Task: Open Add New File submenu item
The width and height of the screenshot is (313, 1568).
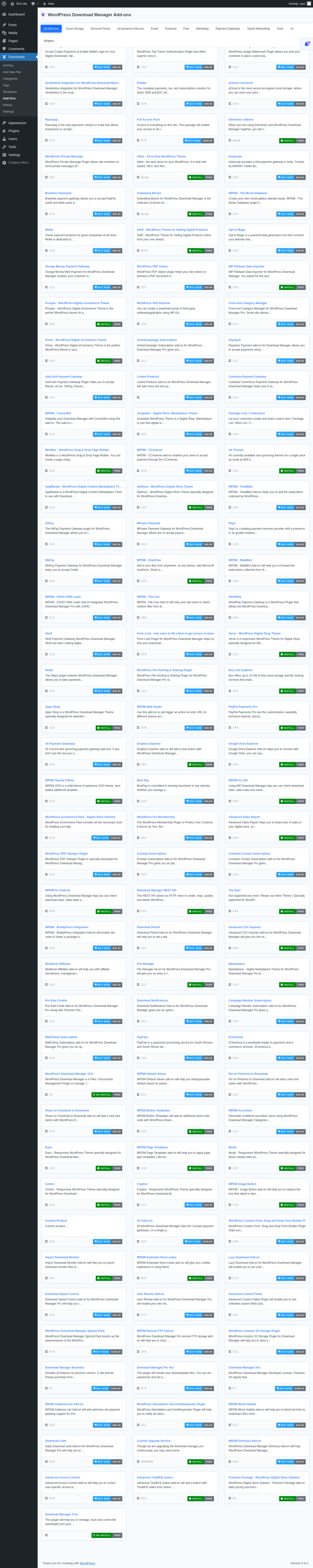Action: tap(12, 72)
